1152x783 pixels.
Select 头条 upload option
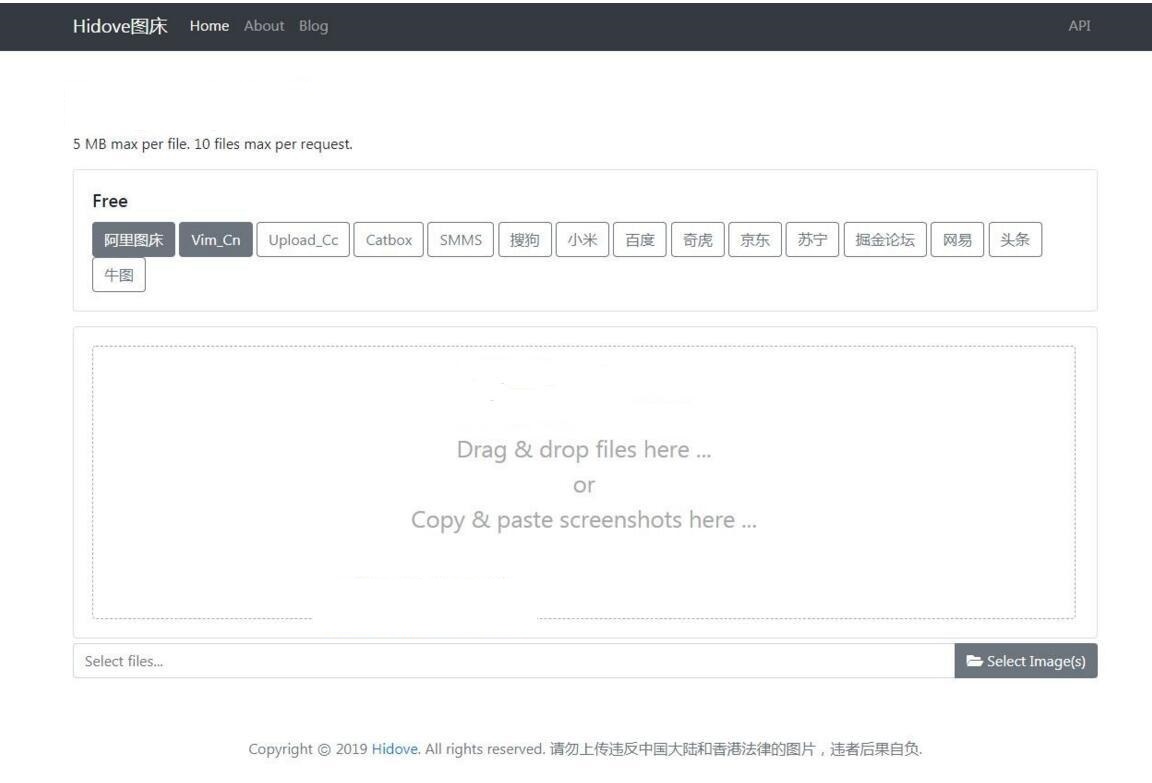pos(1015,239)
